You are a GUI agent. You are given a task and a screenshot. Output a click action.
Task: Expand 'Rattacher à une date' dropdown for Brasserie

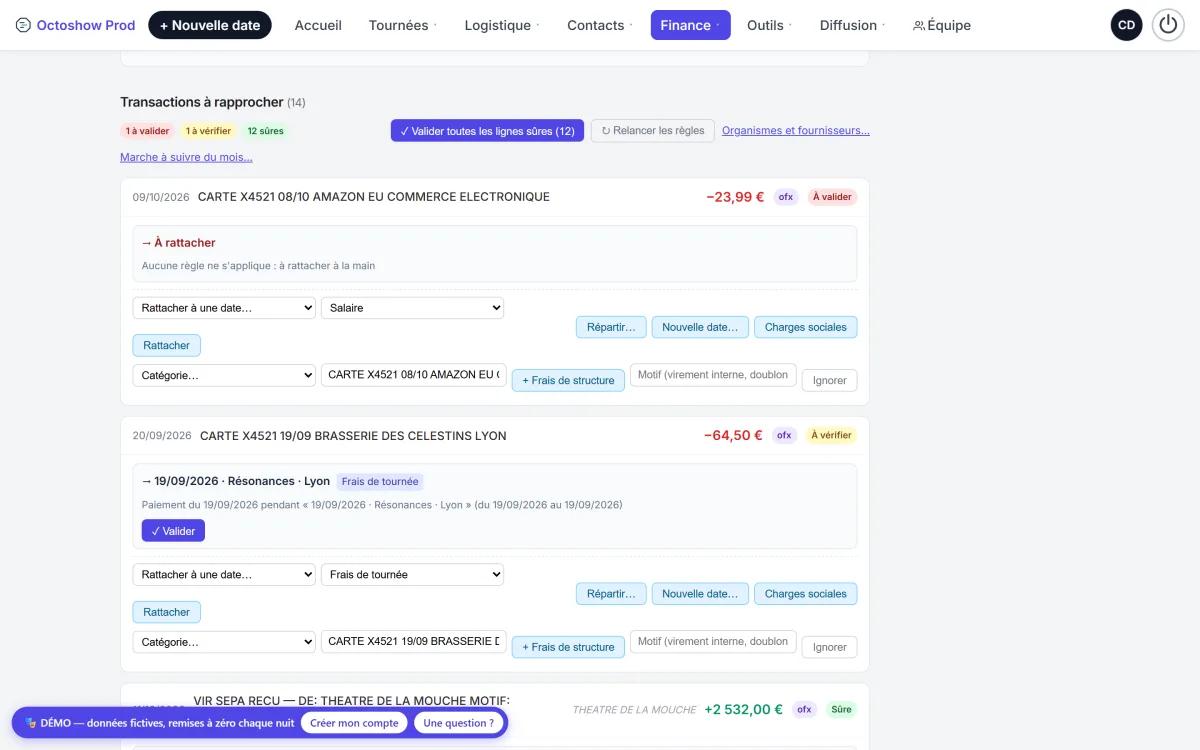pyautogui.click(x=224, y=575)
